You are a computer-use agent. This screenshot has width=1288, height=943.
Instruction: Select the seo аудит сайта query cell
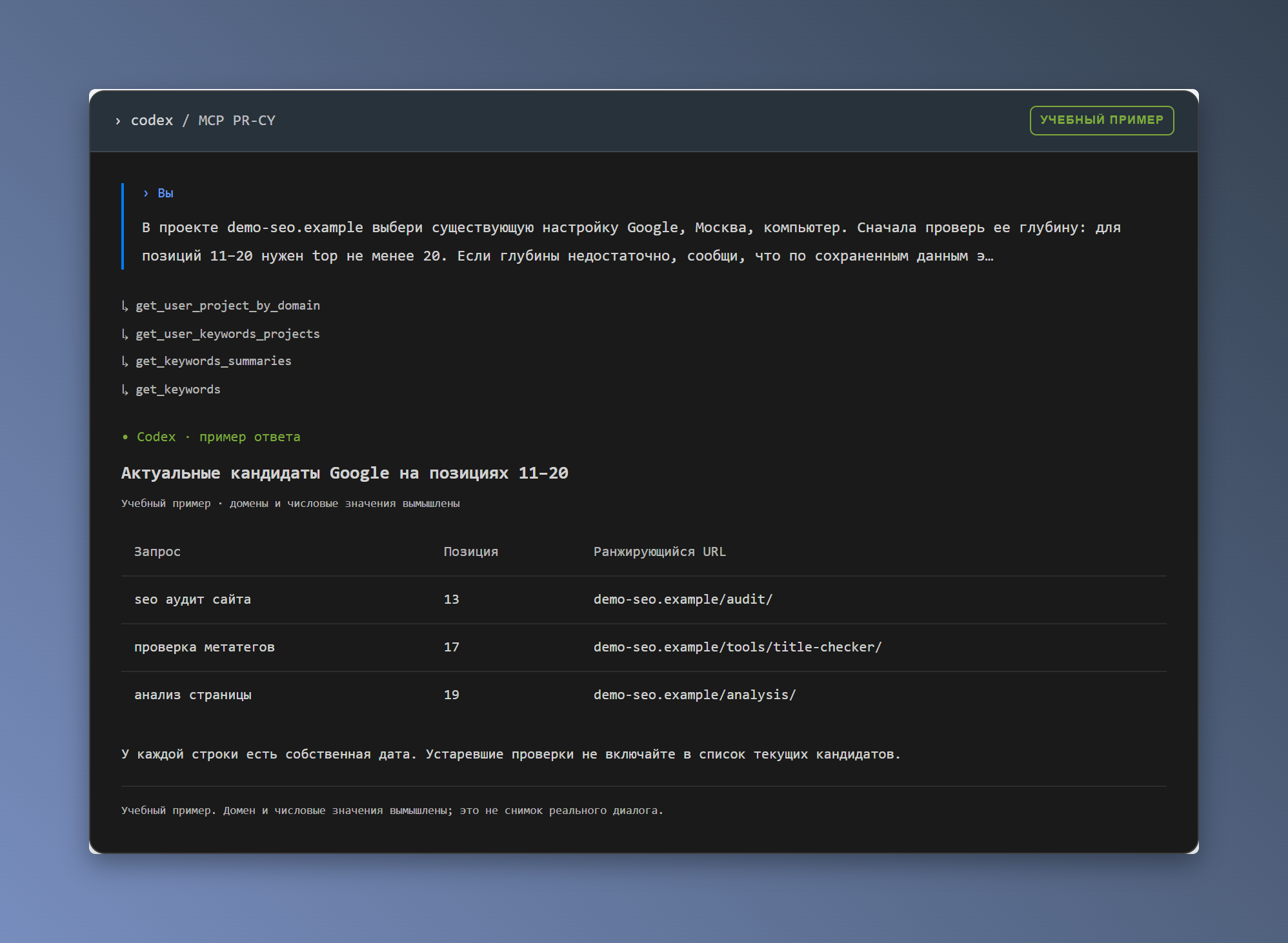[192, 600]
